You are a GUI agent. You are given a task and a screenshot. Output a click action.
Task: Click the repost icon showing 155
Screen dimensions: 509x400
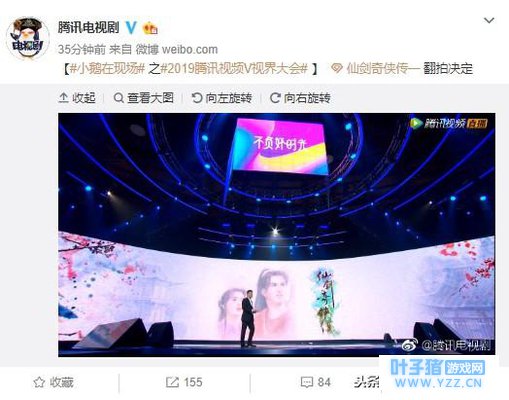click(184, 382)
